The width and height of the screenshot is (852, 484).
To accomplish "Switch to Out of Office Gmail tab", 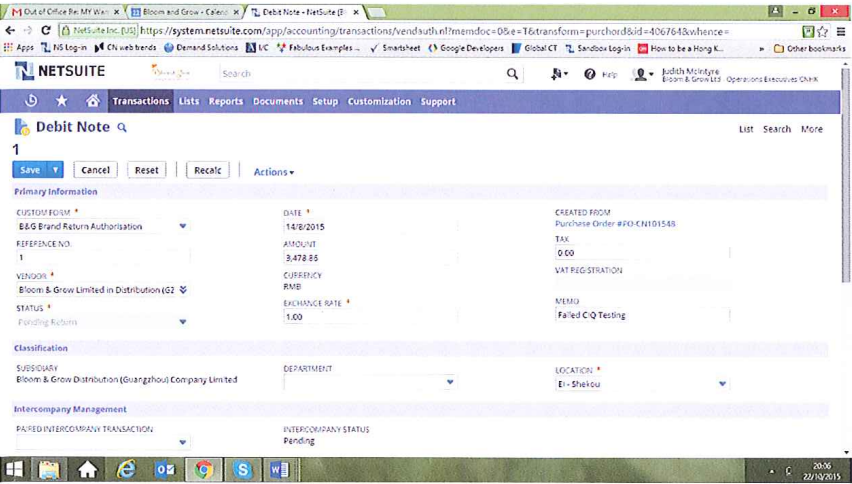I will click(x=64, y=12).
